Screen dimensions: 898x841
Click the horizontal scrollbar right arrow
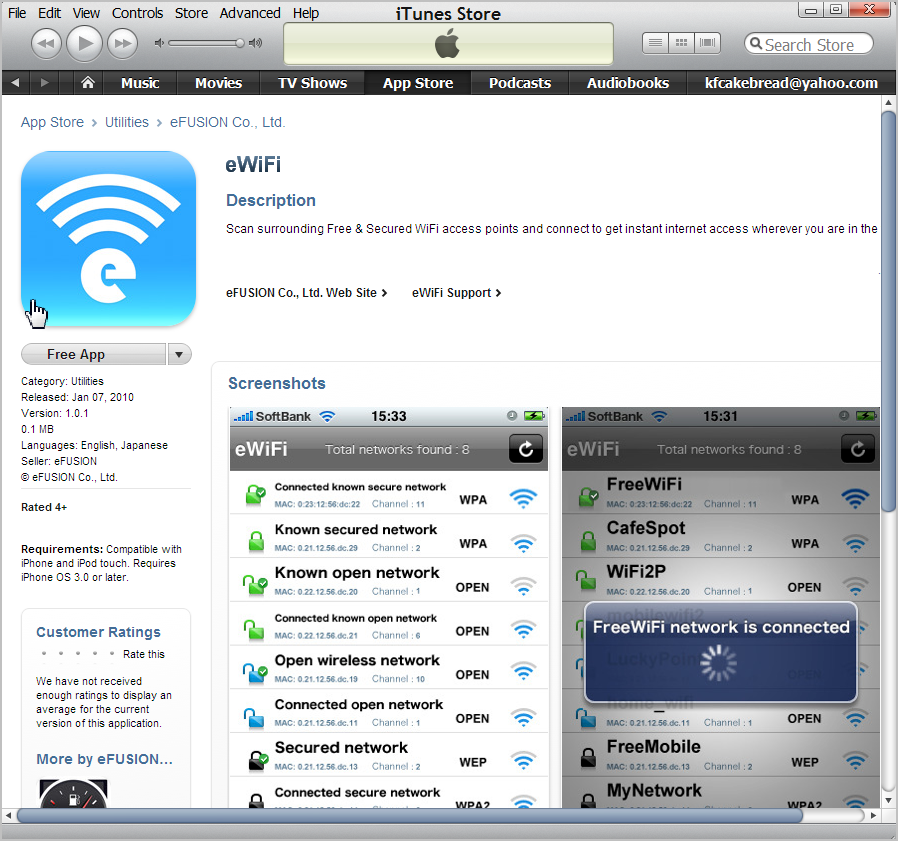(873, 815)
